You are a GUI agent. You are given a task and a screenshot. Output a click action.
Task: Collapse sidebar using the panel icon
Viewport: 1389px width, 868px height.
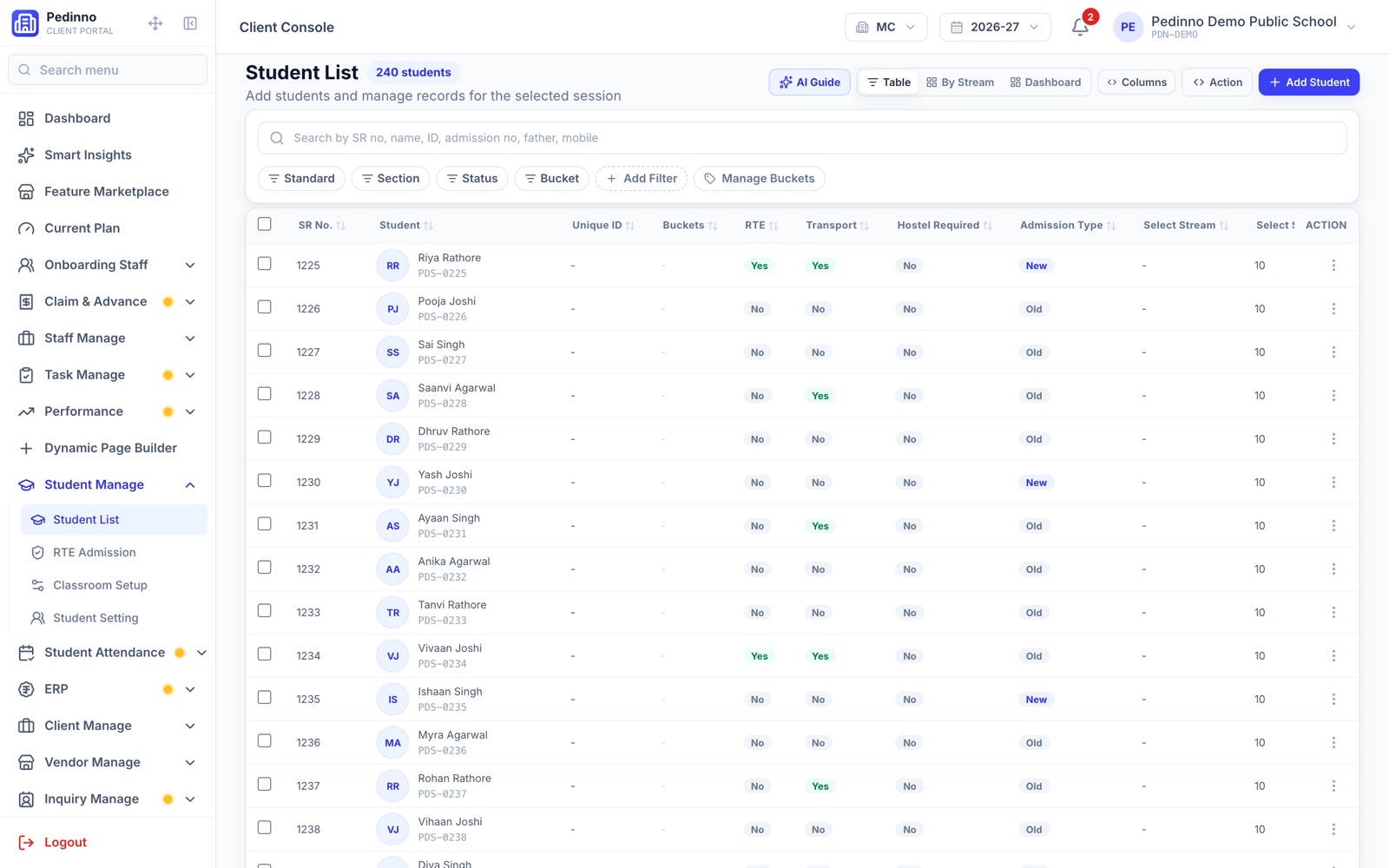pos(190,23)
